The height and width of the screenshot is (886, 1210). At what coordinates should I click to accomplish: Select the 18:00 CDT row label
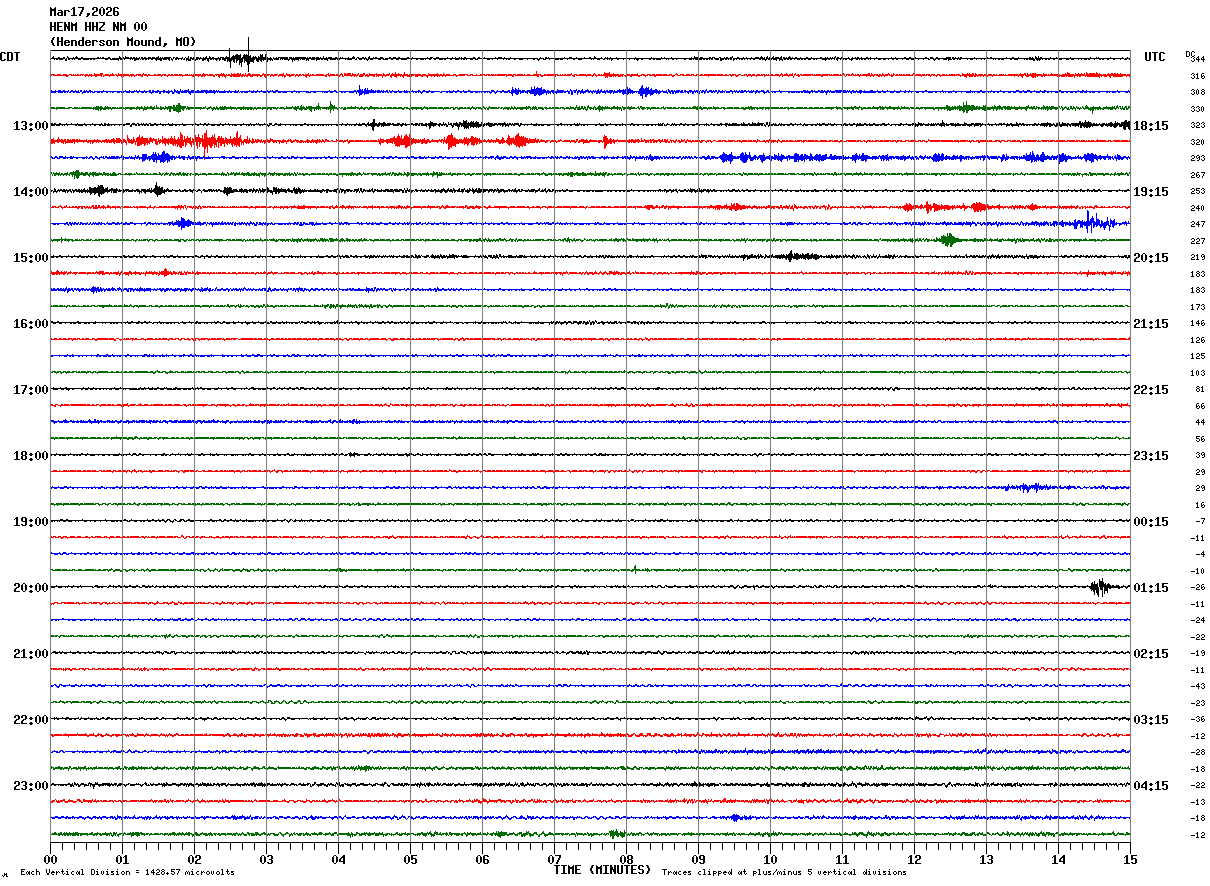pos(30,455)
